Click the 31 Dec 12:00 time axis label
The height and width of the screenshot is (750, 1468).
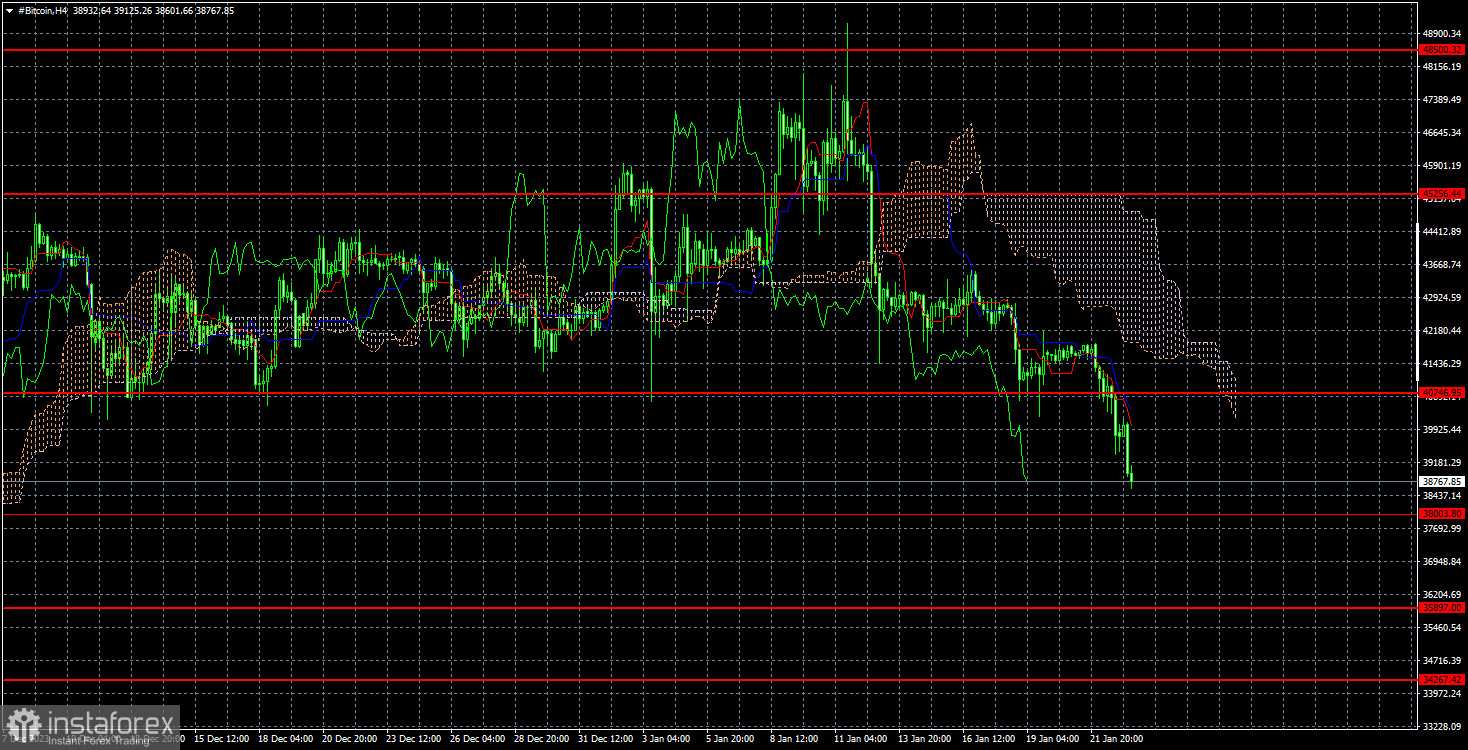click(x=605, y=739)
